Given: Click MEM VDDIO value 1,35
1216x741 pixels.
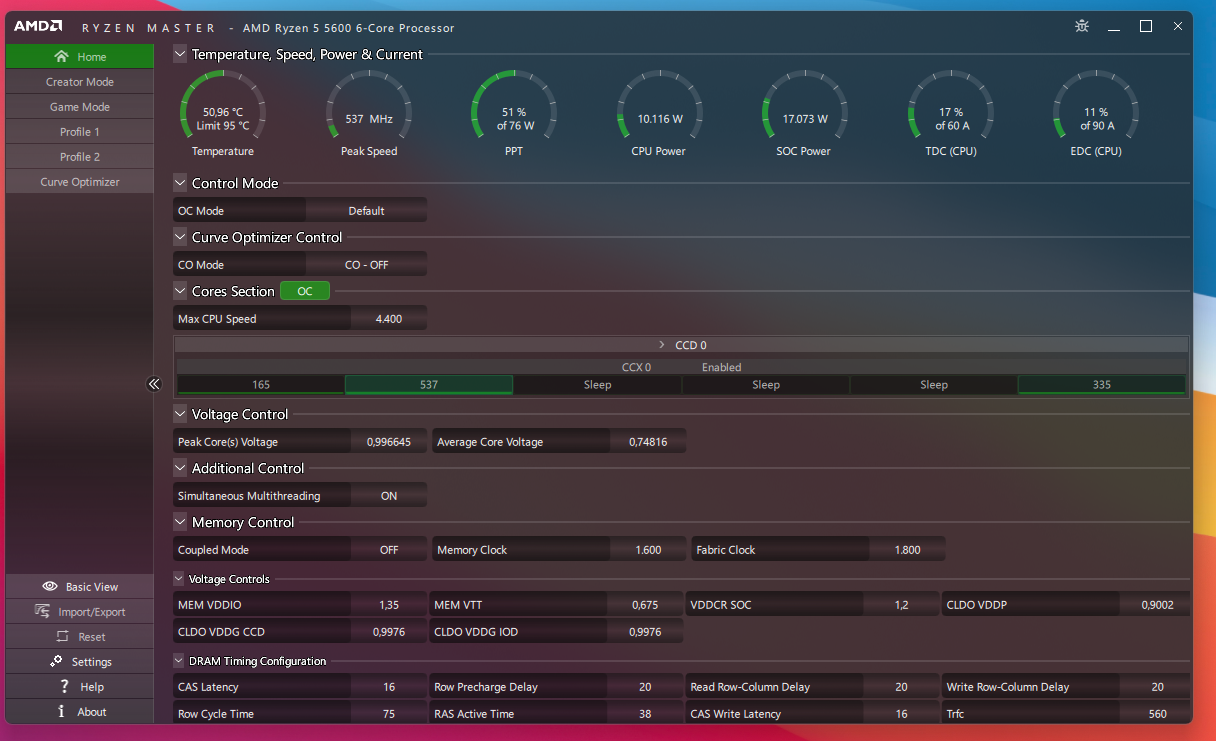Looking at the screenshot, I should click(x=389, y=605).
